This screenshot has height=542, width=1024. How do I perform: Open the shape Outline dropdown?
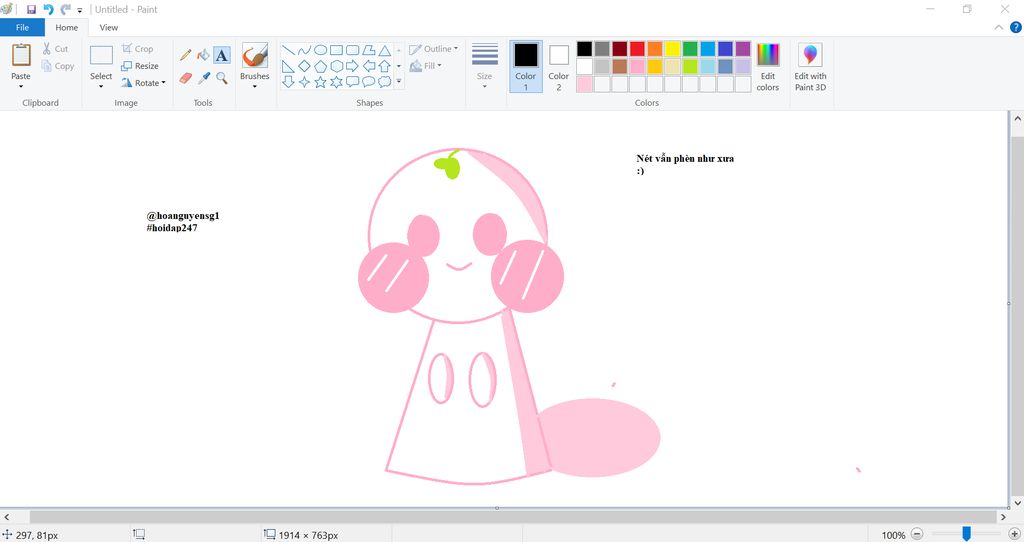(x=434, y=49)
